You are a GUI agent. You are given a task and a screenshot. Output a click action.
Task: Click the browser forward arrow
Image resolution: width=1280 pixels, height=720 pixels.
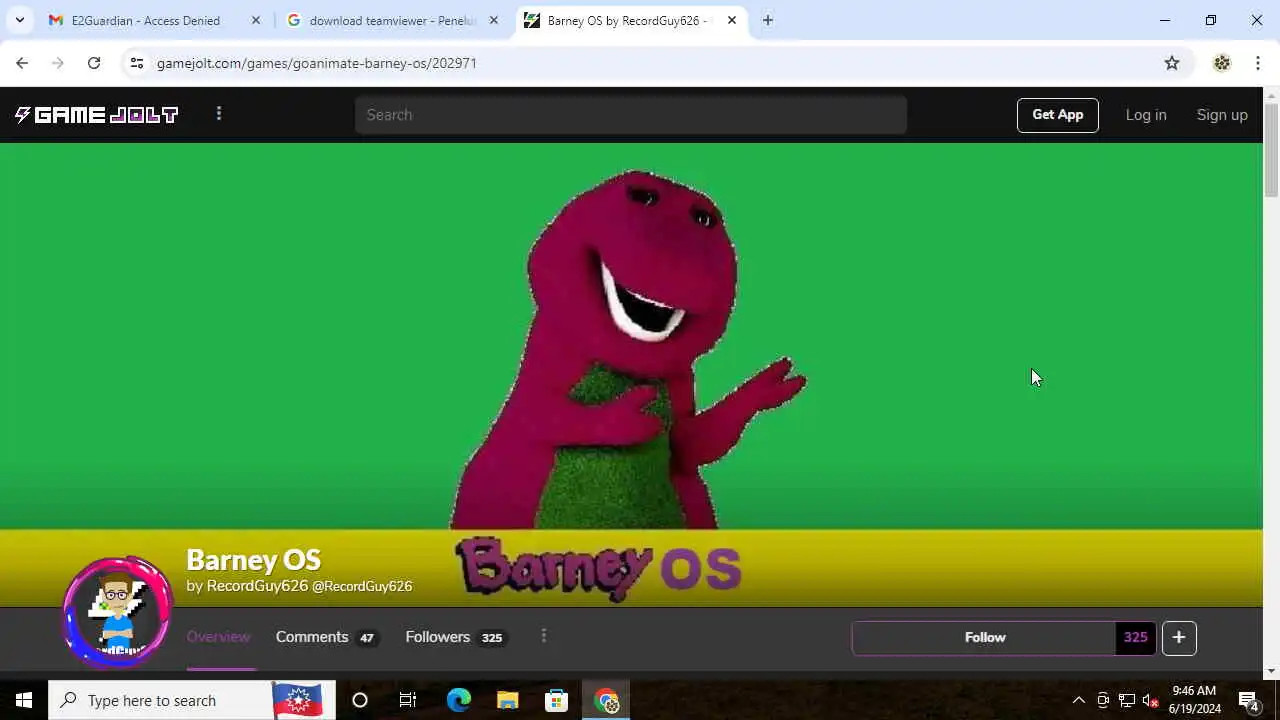[58, 63]
